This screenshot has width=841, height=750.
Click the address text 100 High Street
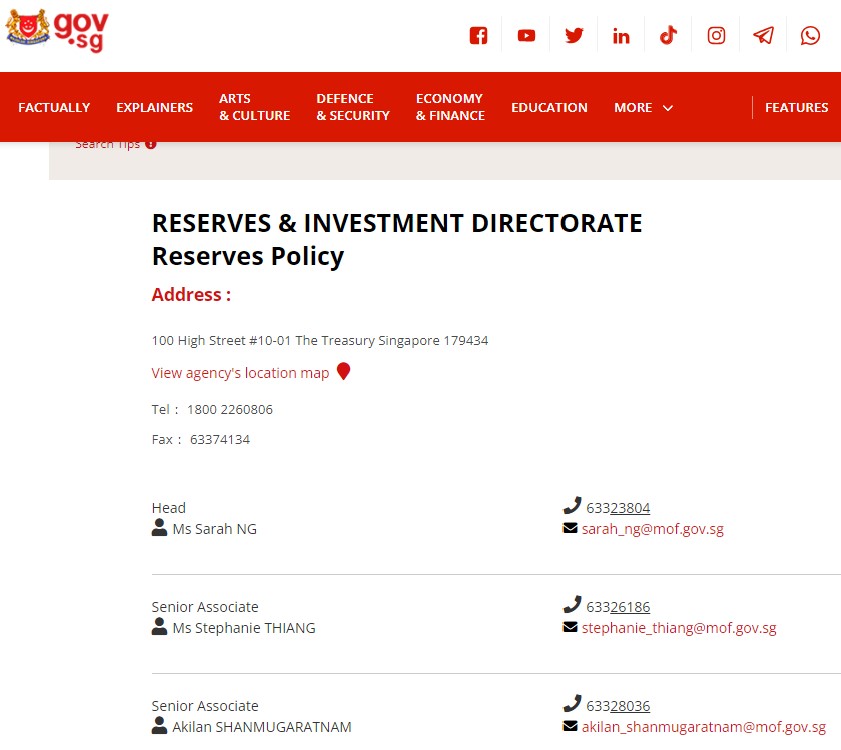tap(320, 340)
